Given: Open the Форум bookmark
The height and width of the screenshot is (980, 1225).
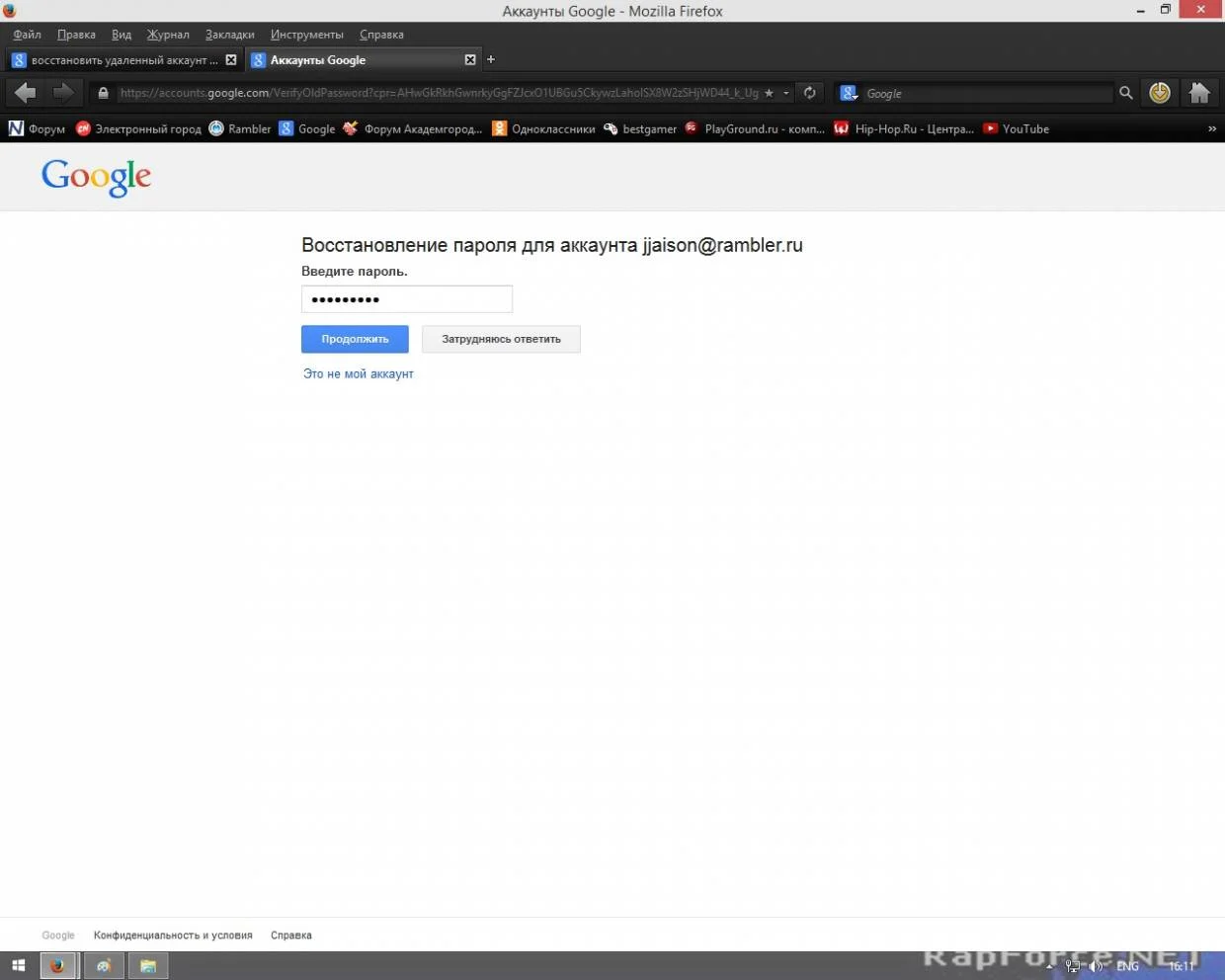Looking at the screenshot, I should click(x=37, y=128).
